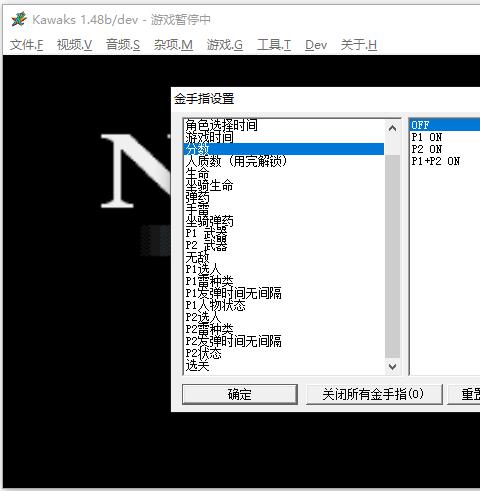This screenshot has width=480, height=491.
Task: Select the P1选人 cheat entry
Action: click(284, 269)
